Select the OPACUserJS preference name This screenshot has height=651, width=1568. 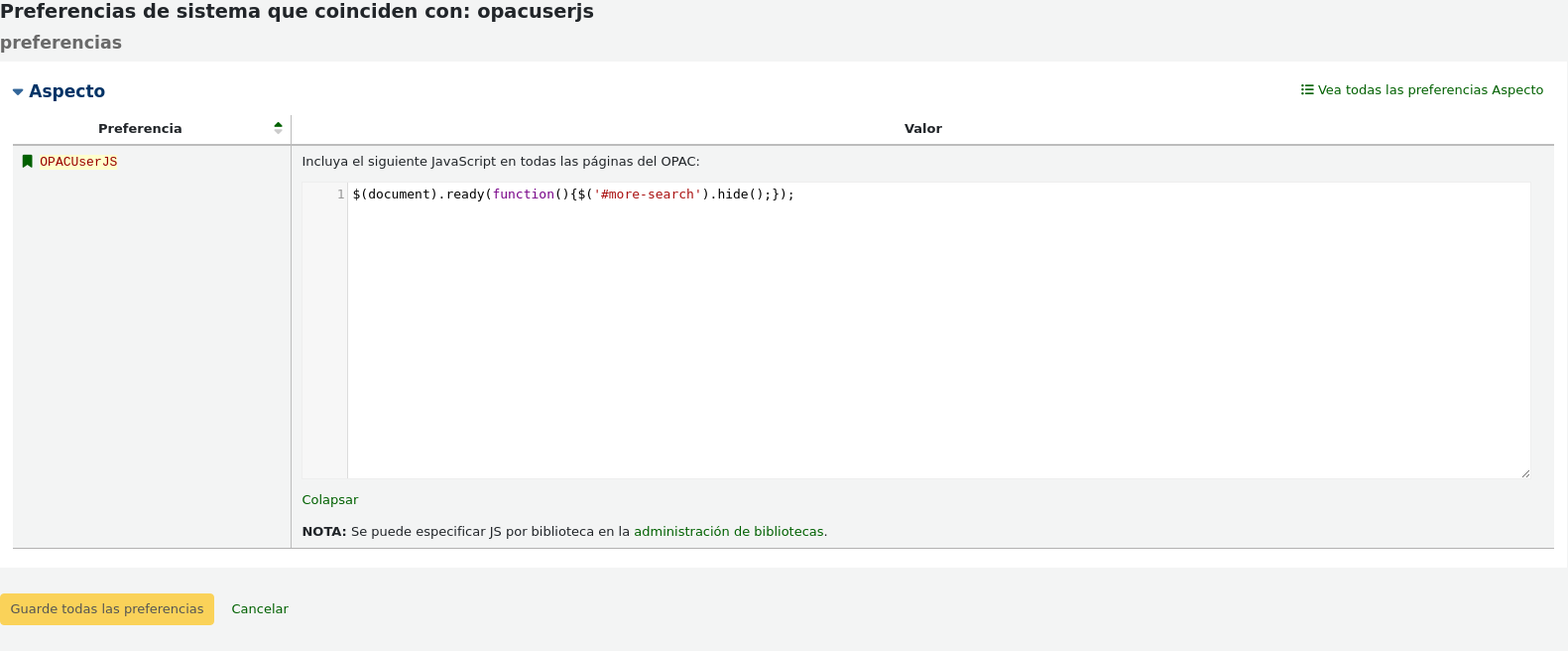pyautogui.click(x=78, y=162)
